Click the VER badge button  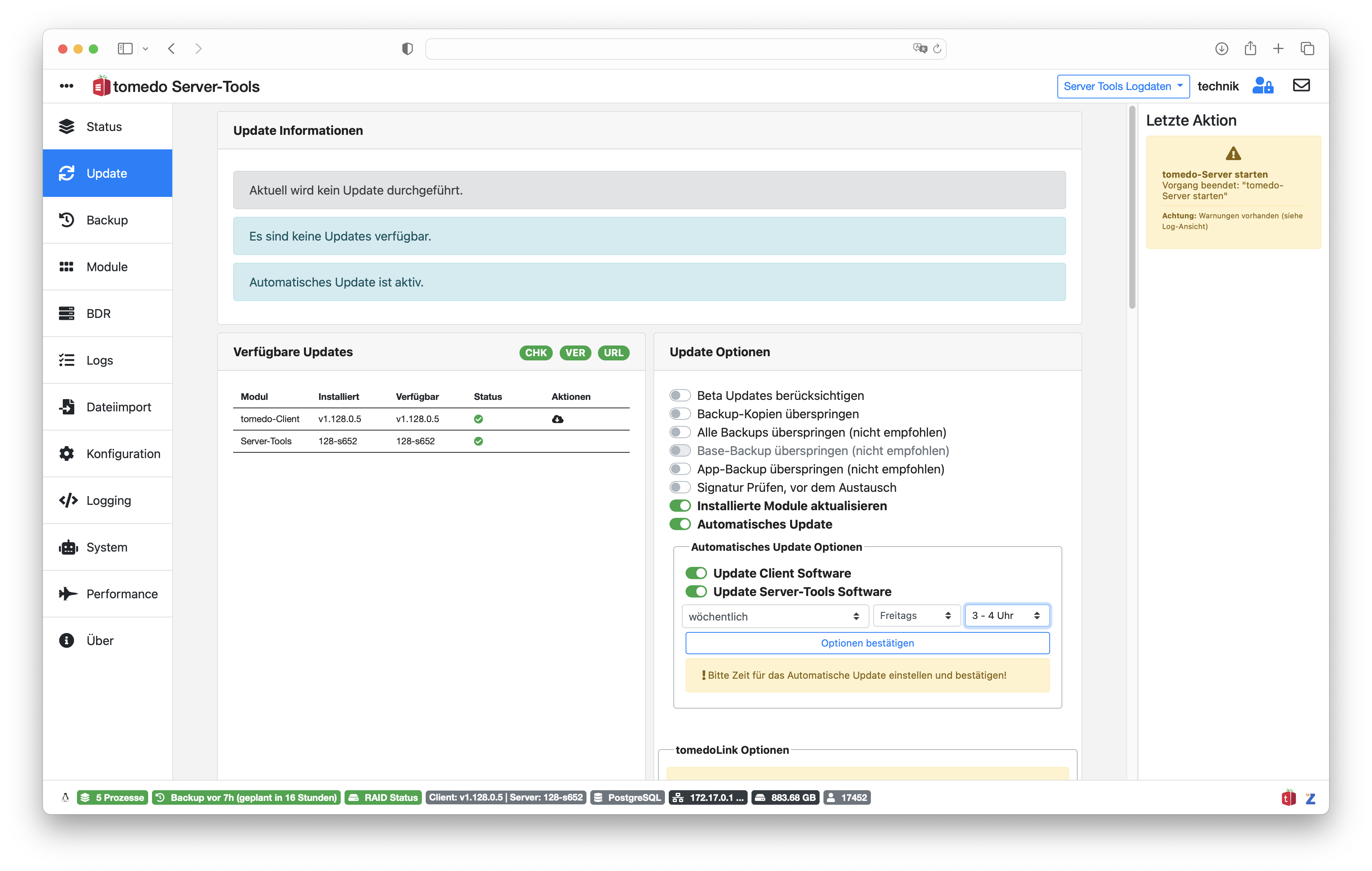(575, 353)
